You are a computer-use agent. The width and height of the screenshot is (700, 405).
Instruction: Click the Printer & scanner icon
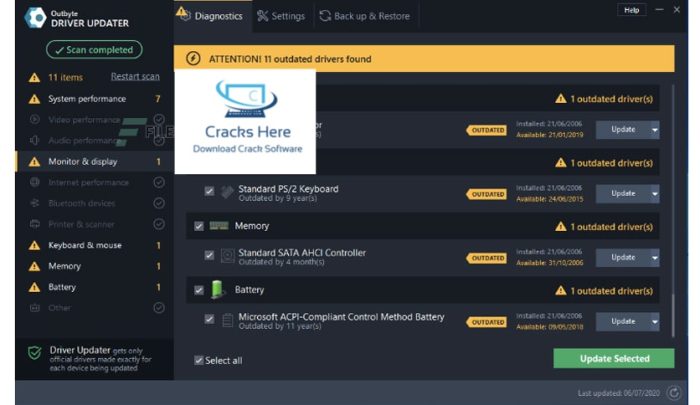34,224
